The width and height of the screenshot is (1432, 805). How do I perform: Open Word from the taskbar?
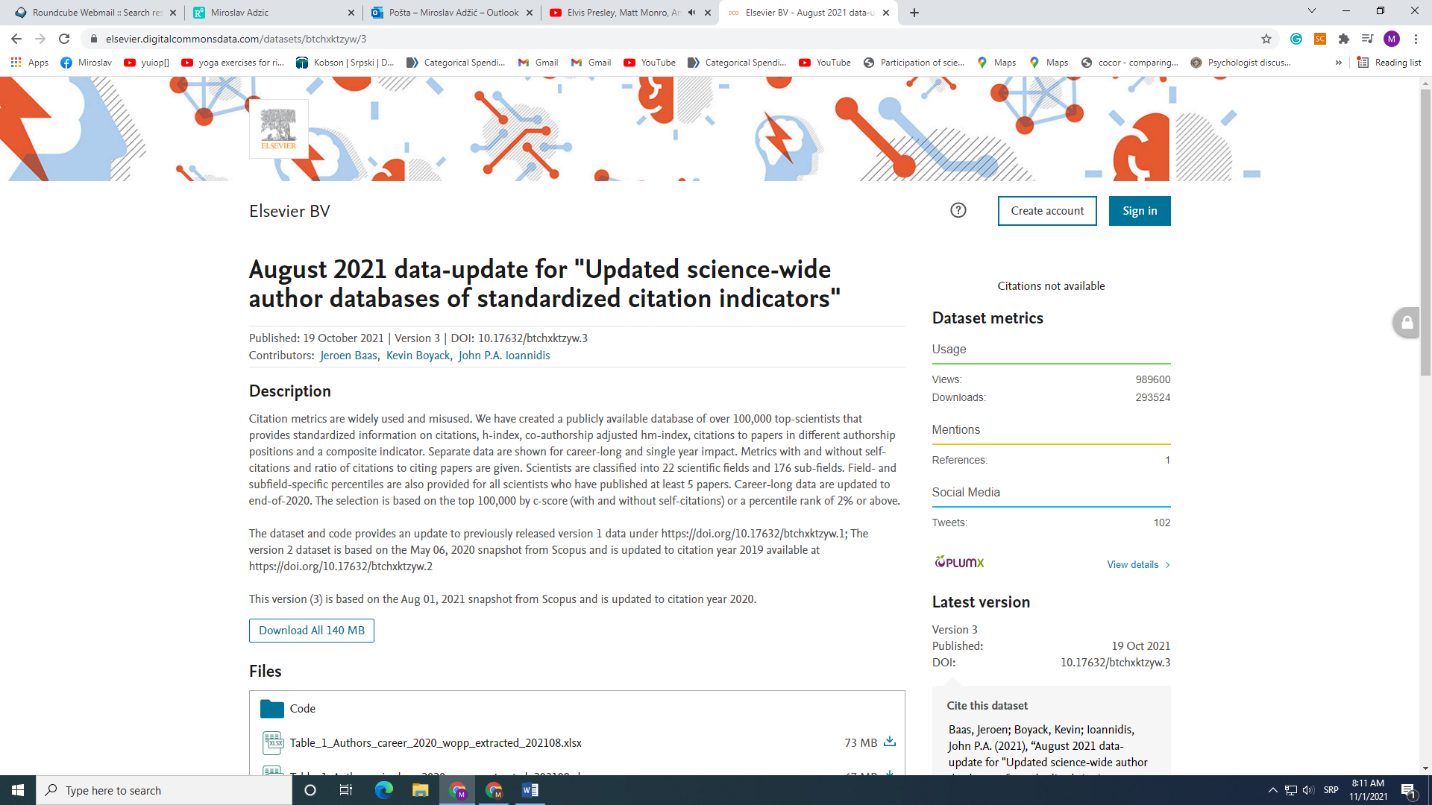[530, 790]
